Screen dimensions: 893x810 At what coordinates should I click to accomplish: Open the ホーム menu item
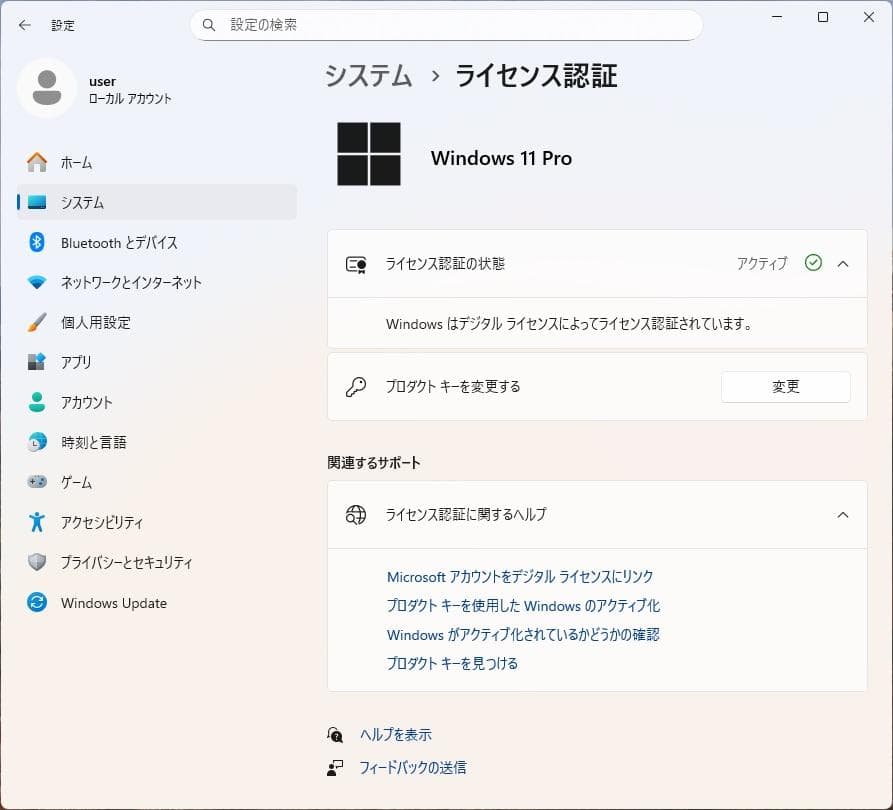pyautogui.click(x=157, y=163)
